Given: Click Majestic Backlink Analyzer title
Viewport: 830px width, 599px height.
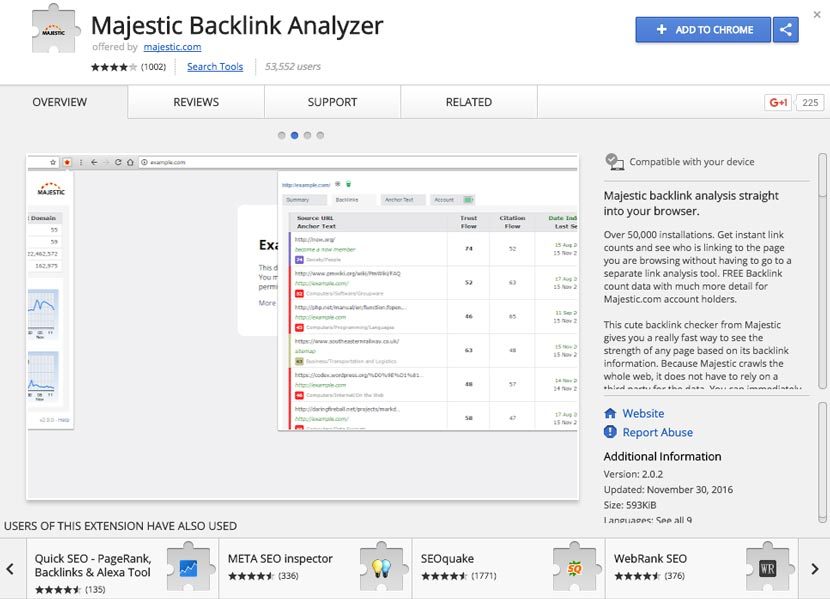Looking at the screenshot, I should pyautogui.click(x=237, y=25).
